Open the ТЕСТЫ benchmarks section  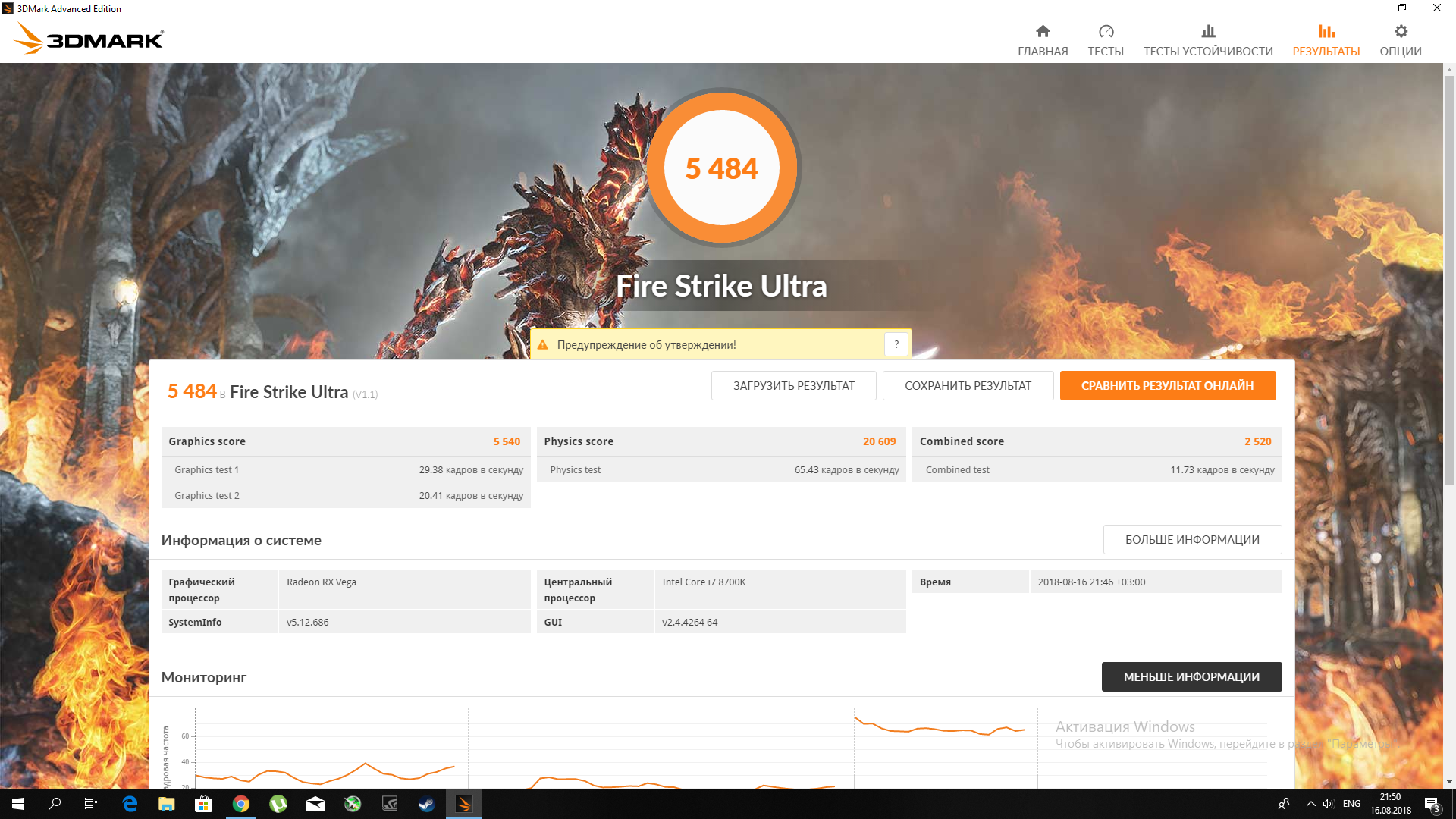click(x=1106, y=40)
